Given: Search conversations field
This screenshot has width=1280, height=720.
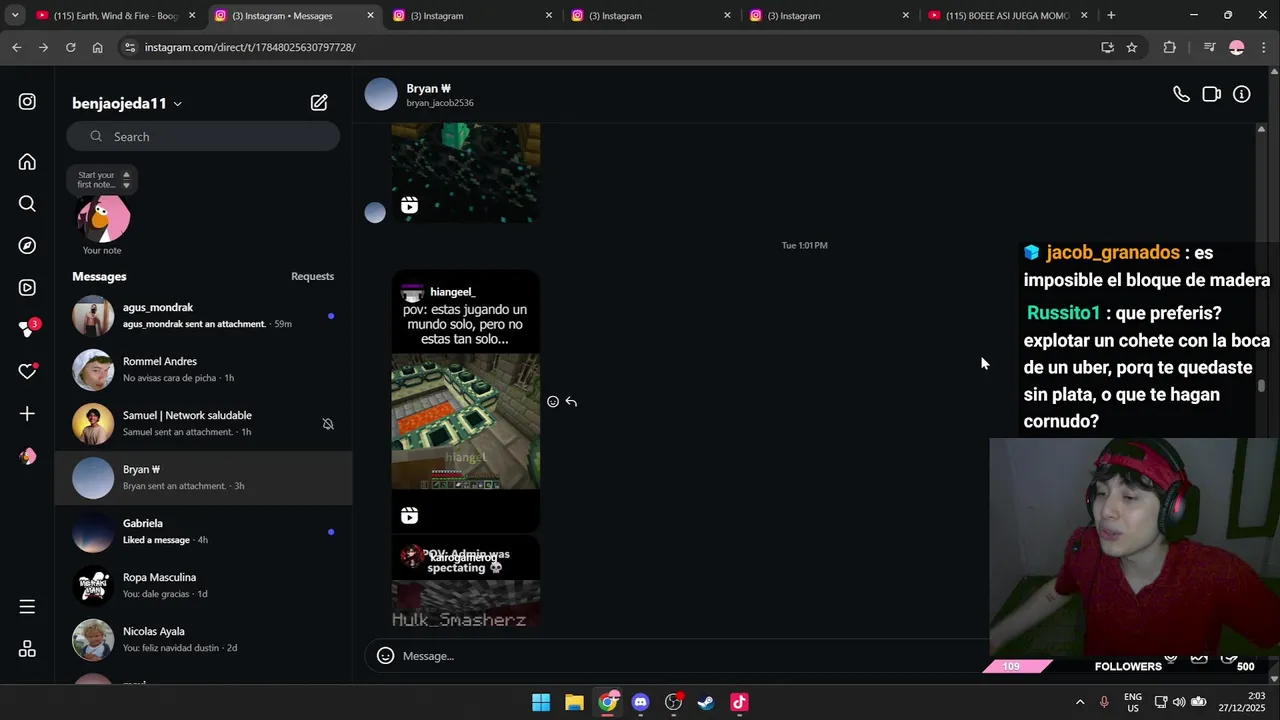Looking at the screenshot, I should 203,137.
